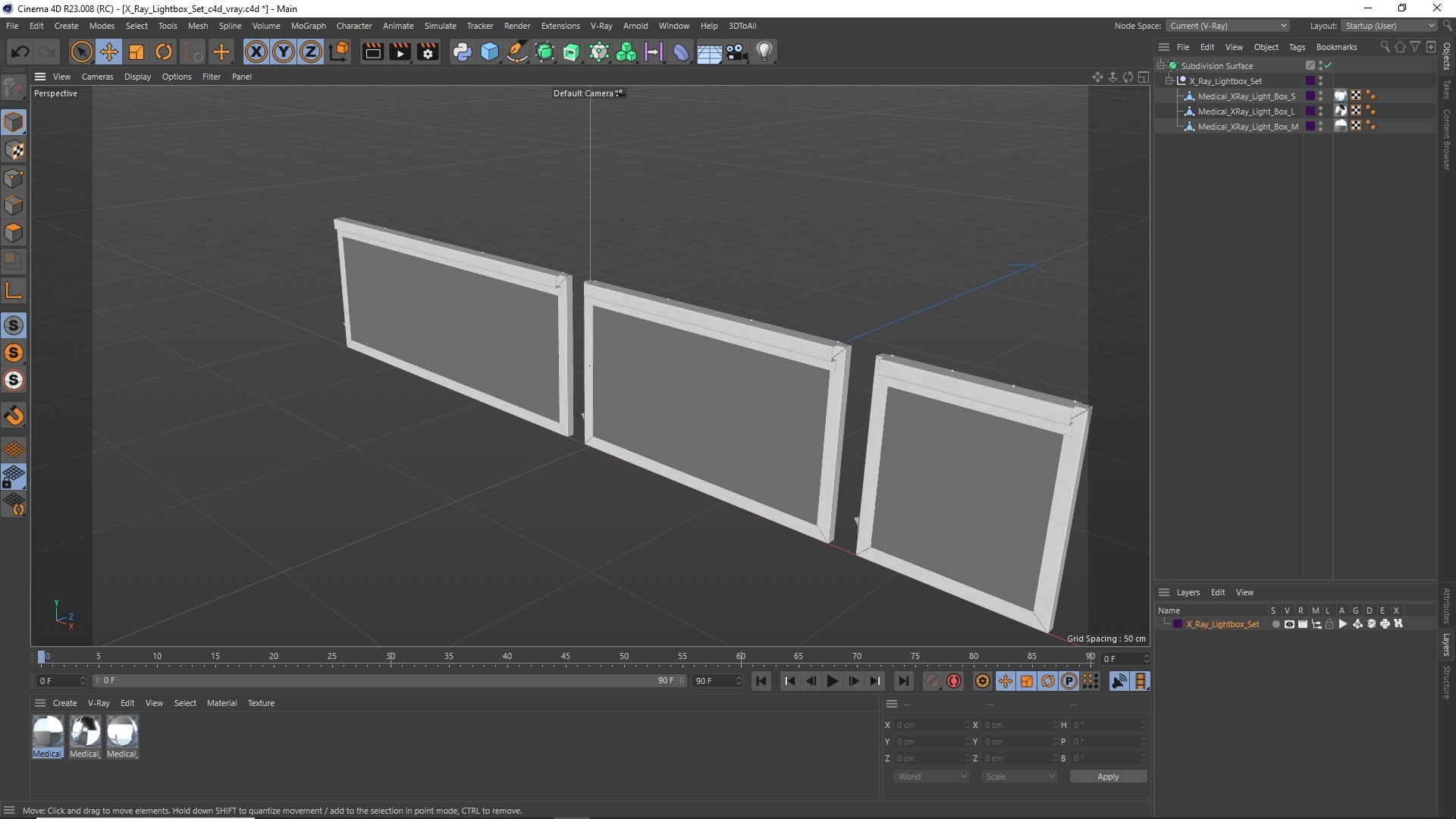
Task: Toggle Subdivision Surface enabled checkmark
Action: point(1328,66)
